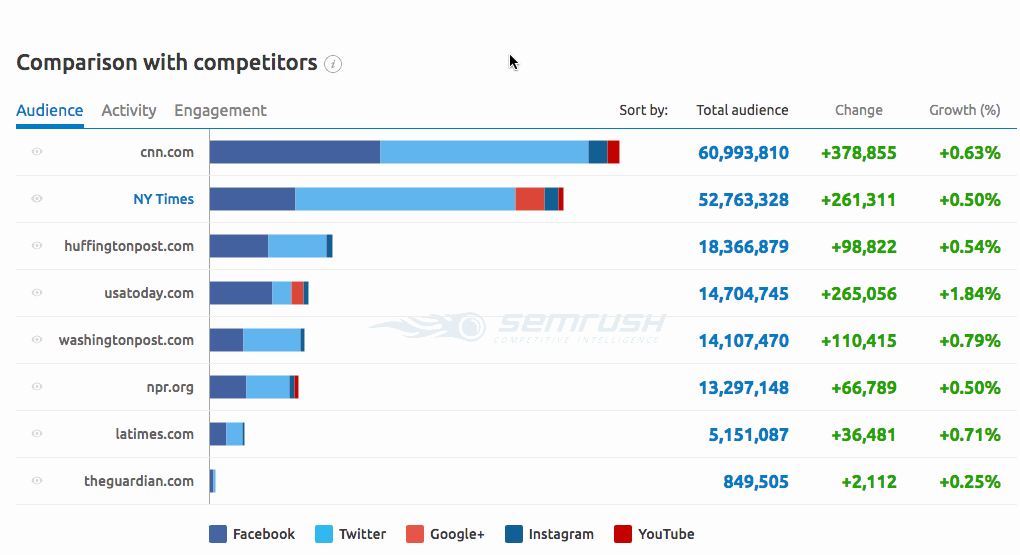Hide latimes.com with the eye icon
This screenshot has width=1020, height=555.
pos(37,434)
